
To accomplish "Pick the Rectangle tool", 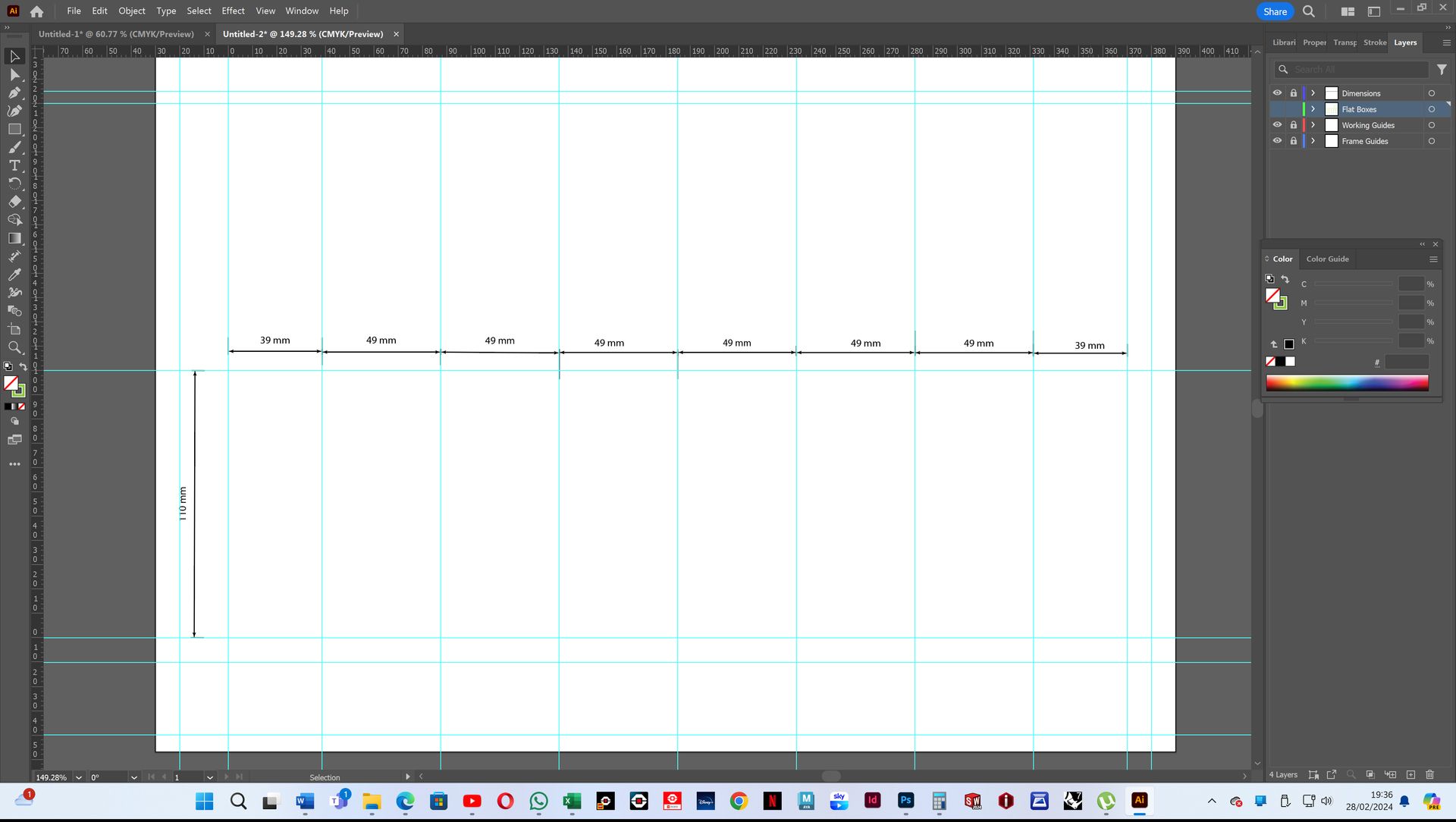I will [x=14, y=129].
